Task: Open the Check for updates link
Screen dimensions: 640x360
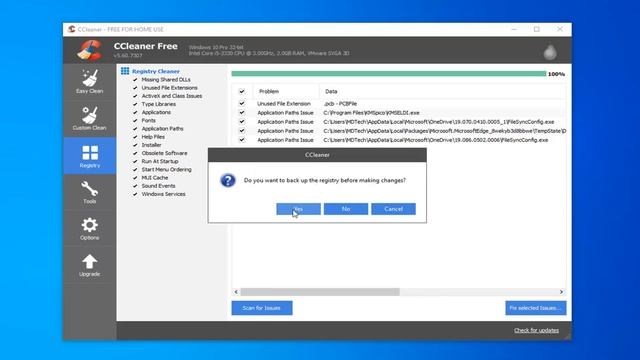Action: [536, 330]
